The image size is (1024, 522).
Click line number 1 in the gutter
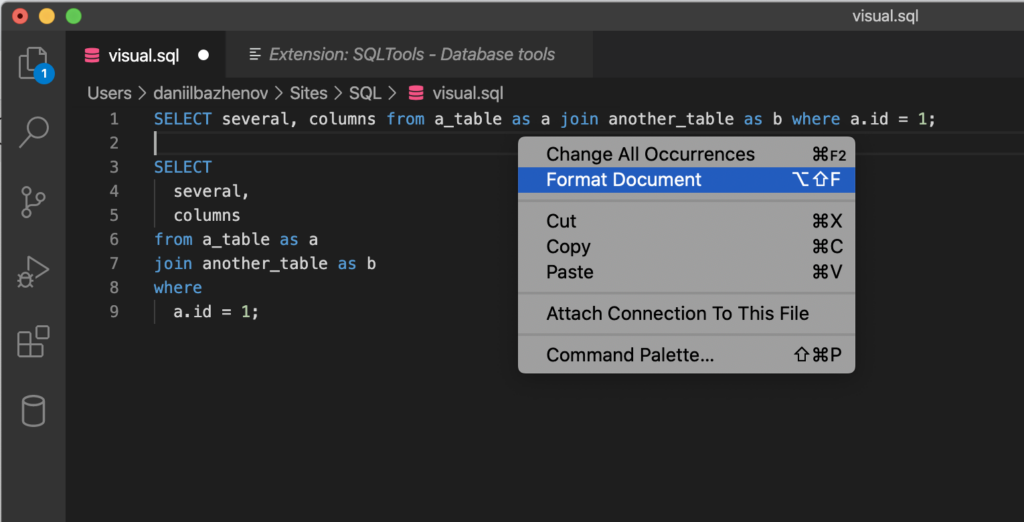[114, 119]
